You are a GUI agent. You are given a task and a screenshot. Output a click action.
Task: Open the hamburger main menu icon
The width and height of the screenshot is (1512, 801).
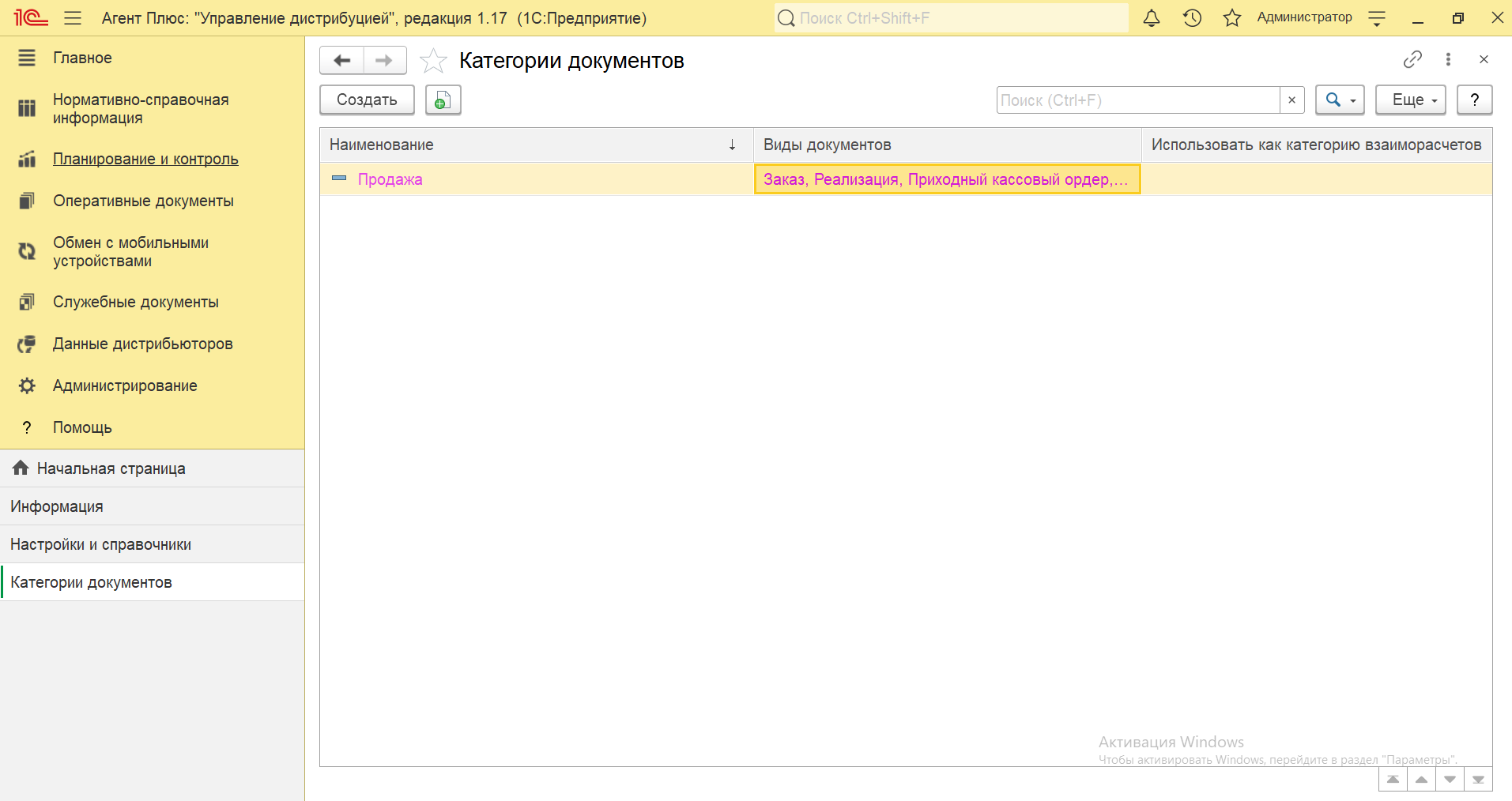coord(73,18)
